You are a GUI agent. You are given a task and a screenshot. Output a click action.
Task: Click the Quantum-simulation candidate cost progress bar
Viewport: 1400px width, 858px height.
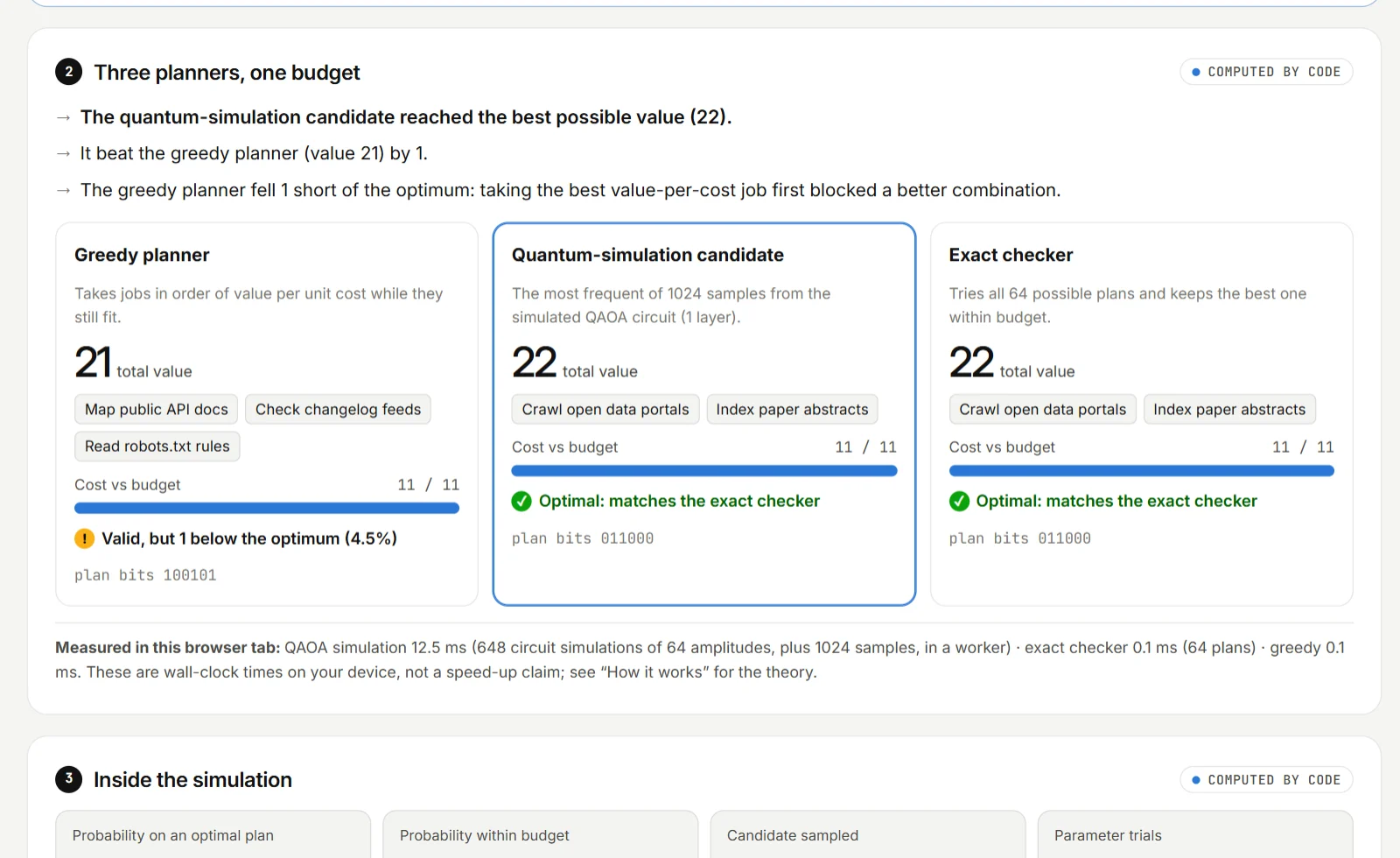coord(704,471)
